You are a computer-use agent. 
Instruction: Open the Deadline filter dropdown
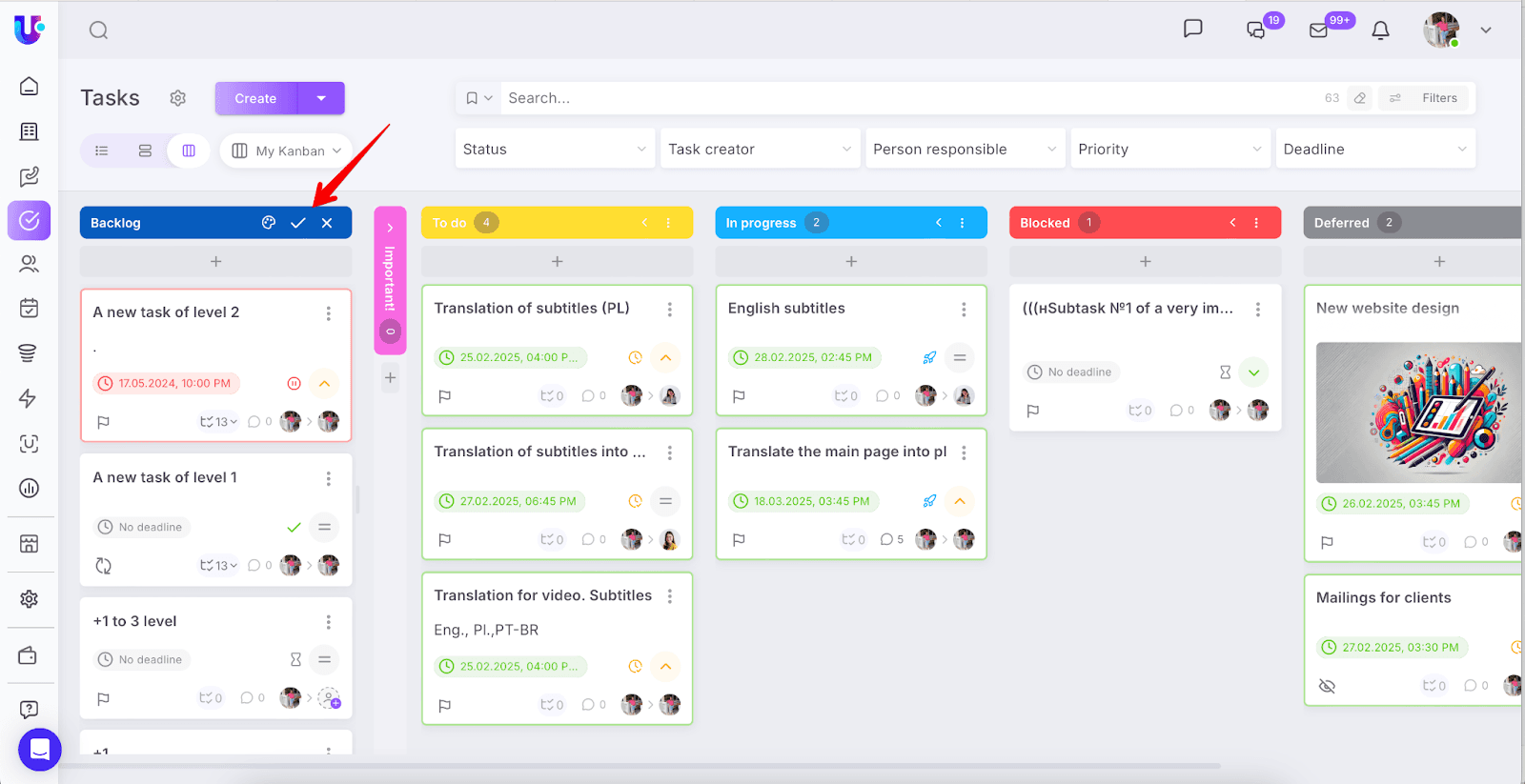pos(1375,150)
